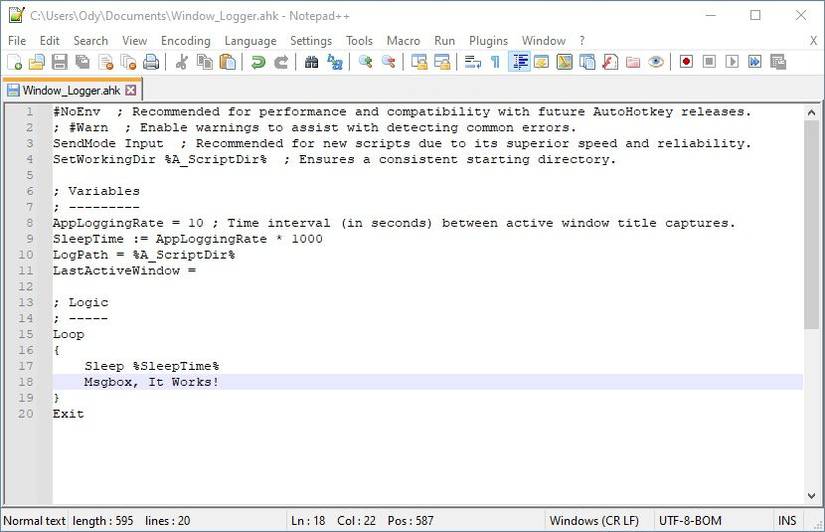Click 'UTF-8-BOM' encoding in the status bar
This screenshot has height=532, width=825.
click(x=690, y=520)
